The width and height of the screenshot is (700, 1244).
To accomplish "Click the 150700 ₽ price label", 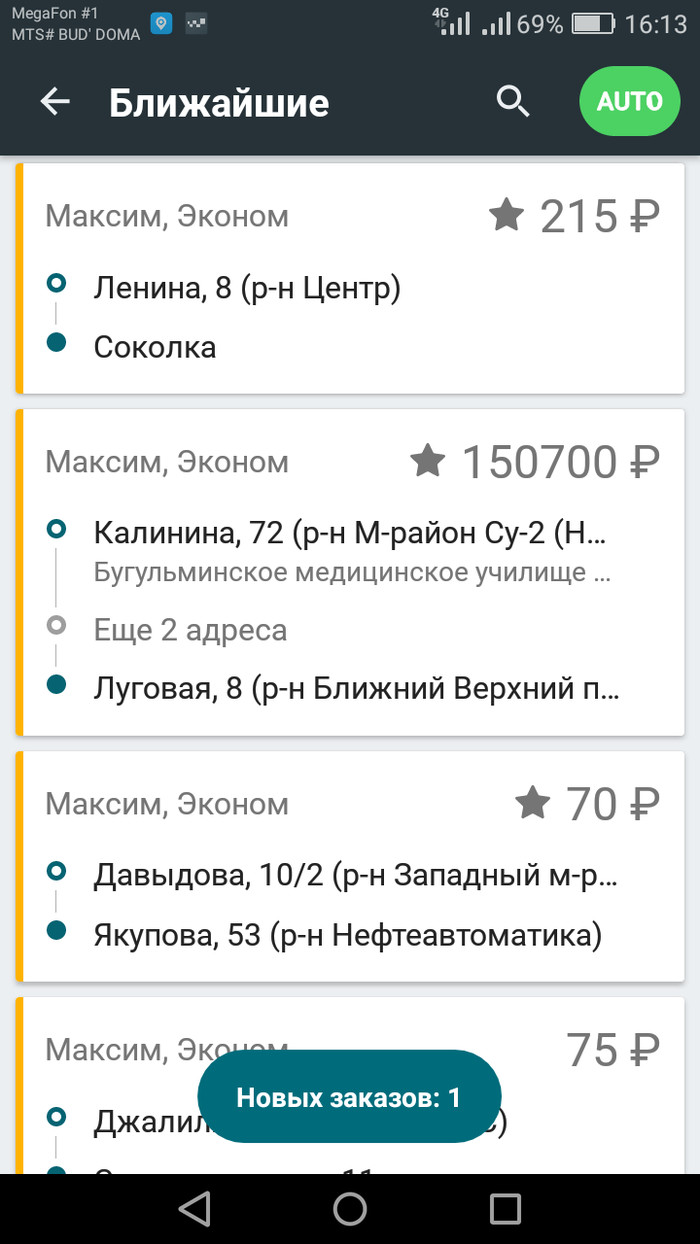I will [x=560, y=462].
